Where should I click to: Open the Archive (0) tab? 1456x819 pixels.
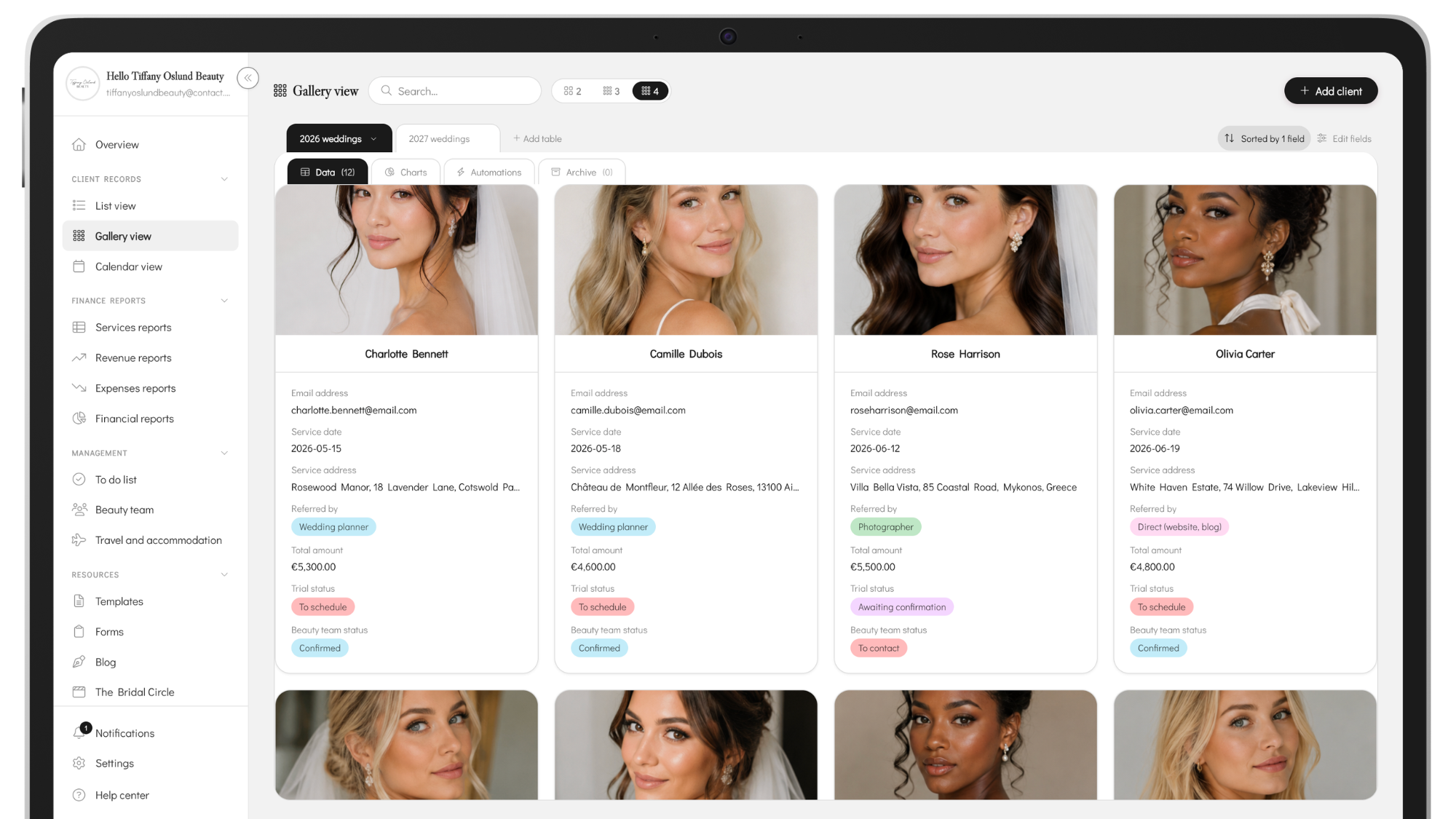coord(581,173)
